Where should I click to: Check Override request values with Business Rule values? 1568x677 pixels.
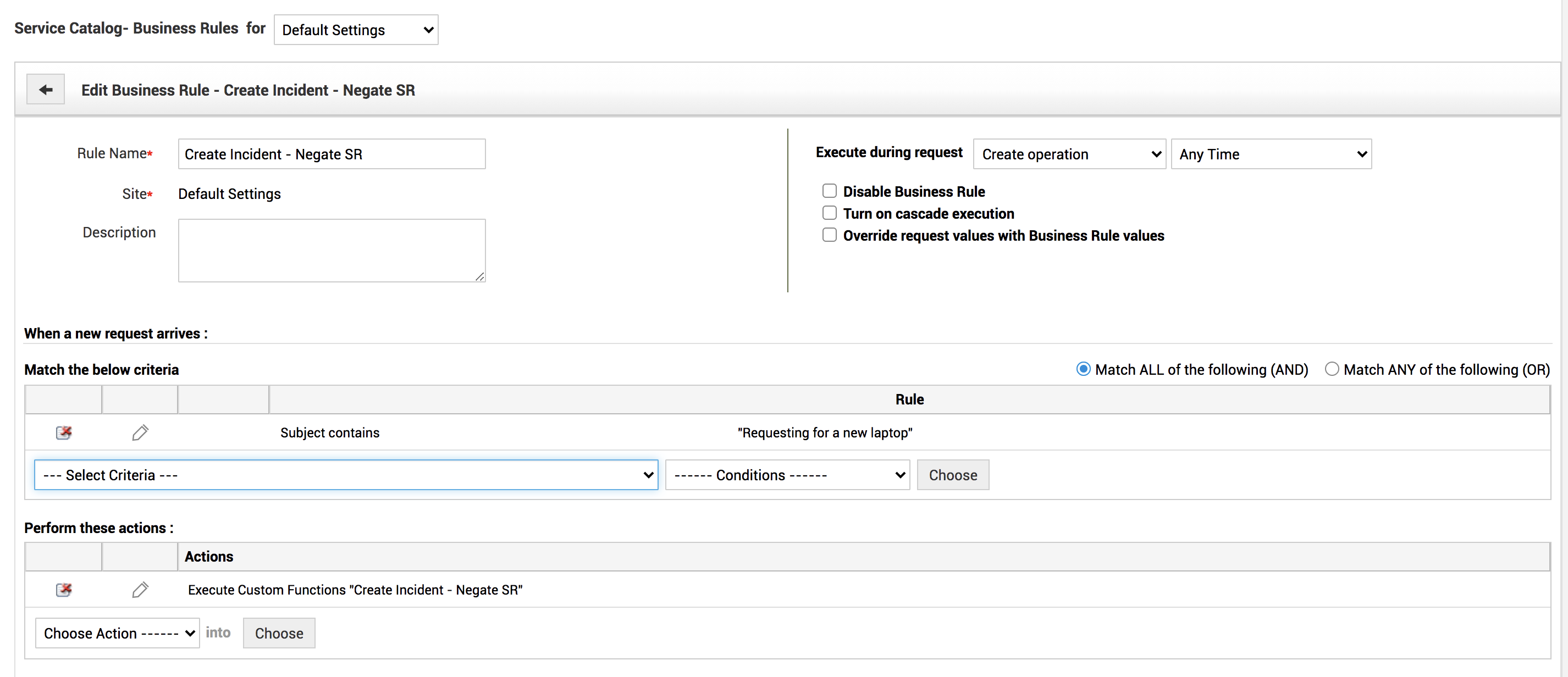[x=829, y=235]
